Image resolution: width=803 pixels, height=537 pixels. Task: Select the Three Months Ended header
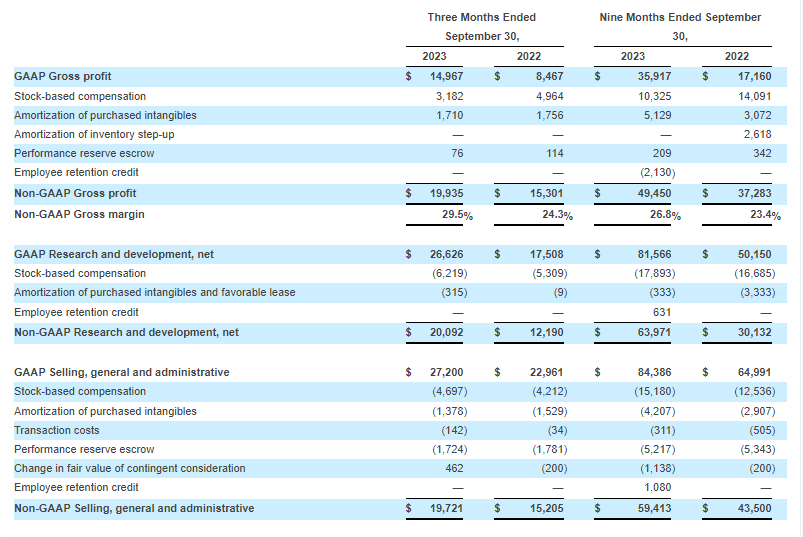click(481, 17)
